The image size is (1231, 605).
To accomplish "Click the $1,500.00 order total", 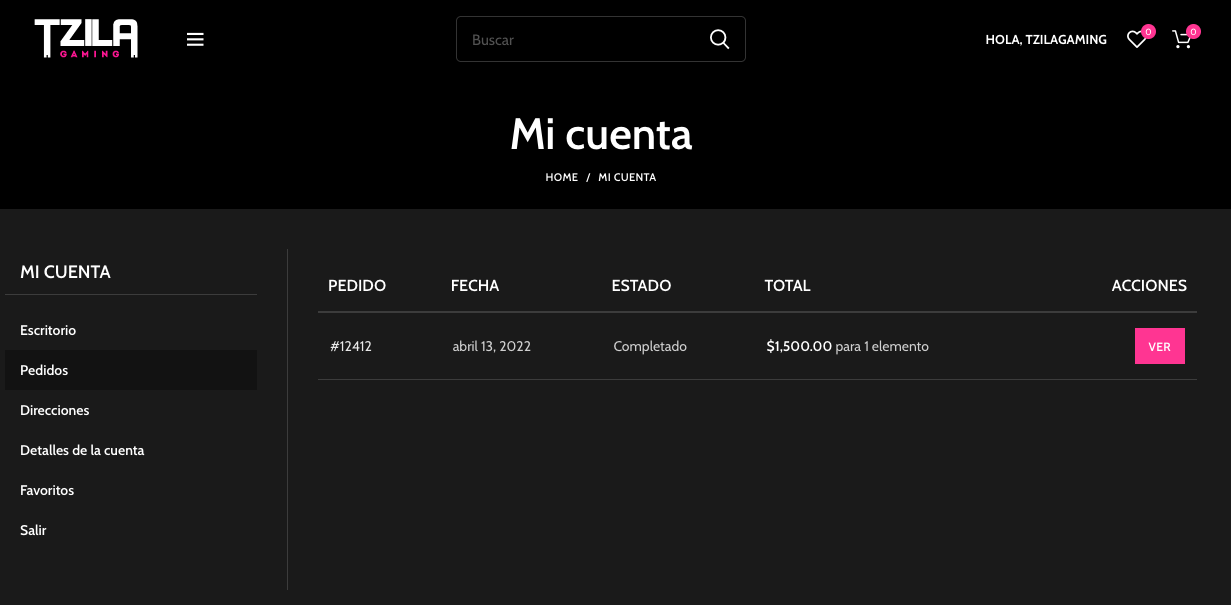I will (x=799, y=346).
